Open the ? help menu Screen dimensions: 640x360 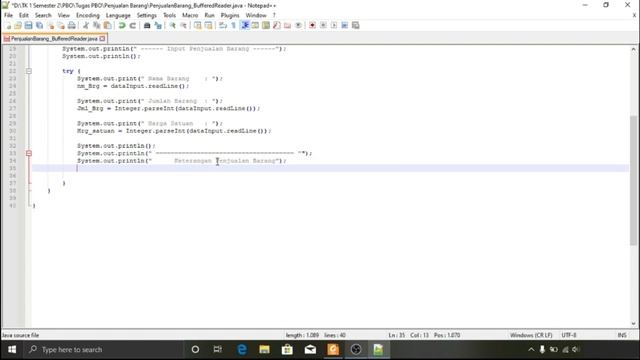pyautogui.click(x=274, y=15)
